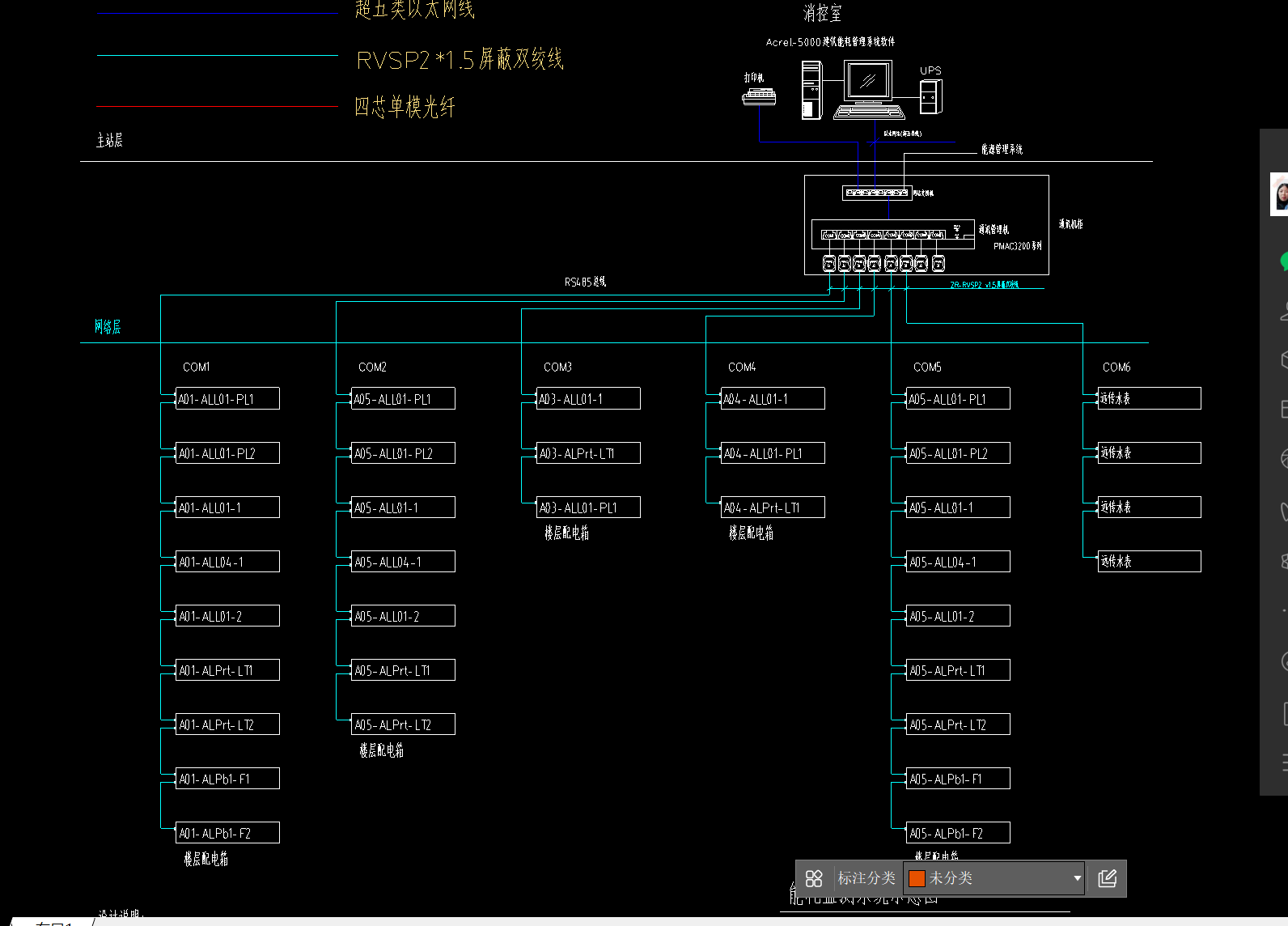Screen dimensions: 1288x926
Task: Click the COM2 column heading
Action: [x=372, y=367]
